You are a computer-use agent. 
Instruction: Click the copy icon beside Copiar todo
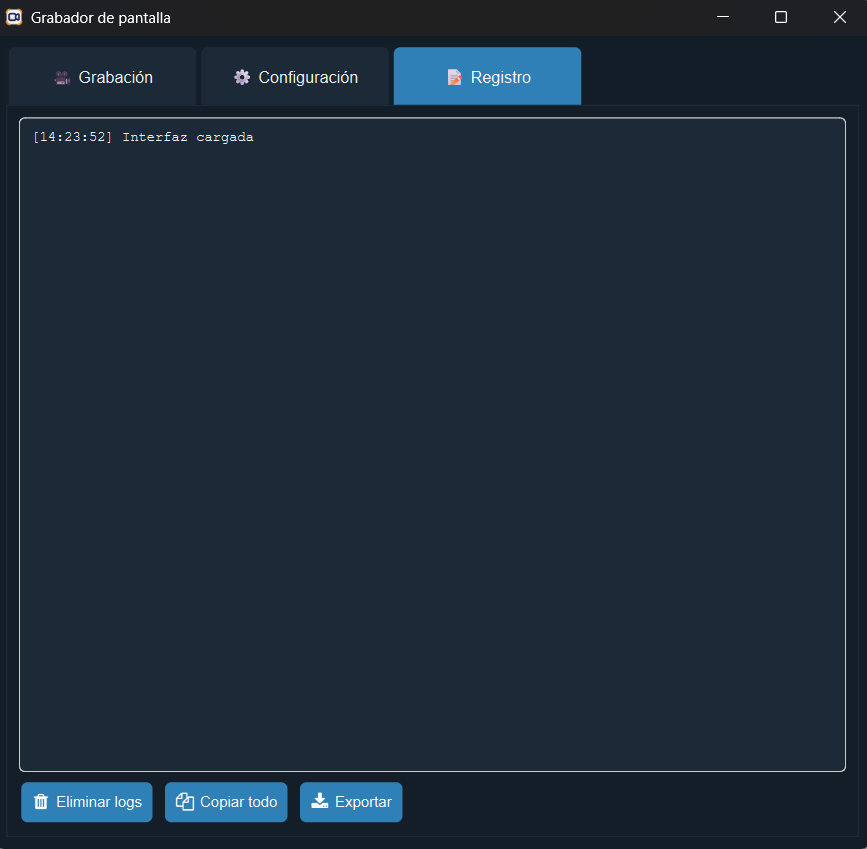[x=184, y=802]
